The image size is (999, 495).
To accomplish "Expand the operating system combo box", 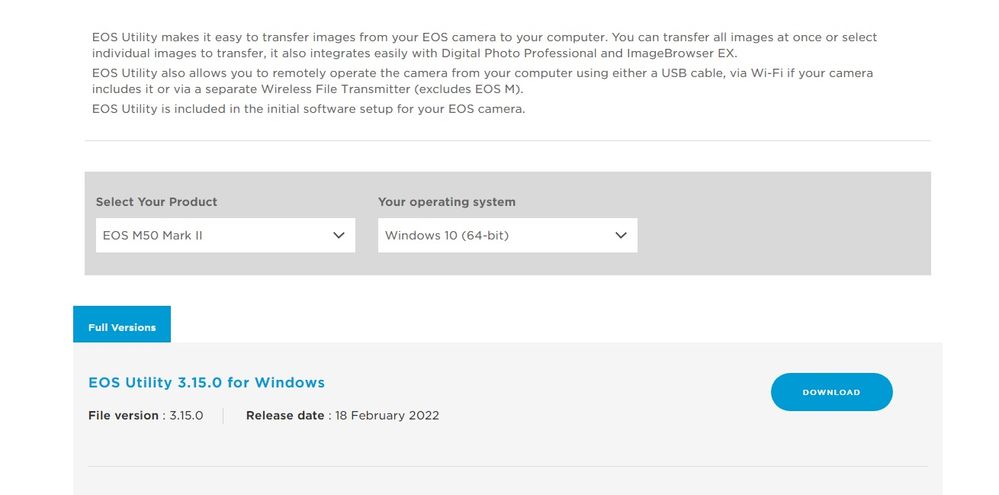I will click(x=507, y=236).
